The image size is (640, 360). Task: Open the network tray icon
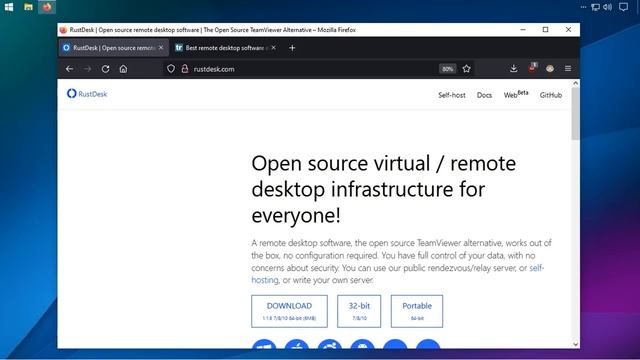pyautogui.click(x=596, y=7)
